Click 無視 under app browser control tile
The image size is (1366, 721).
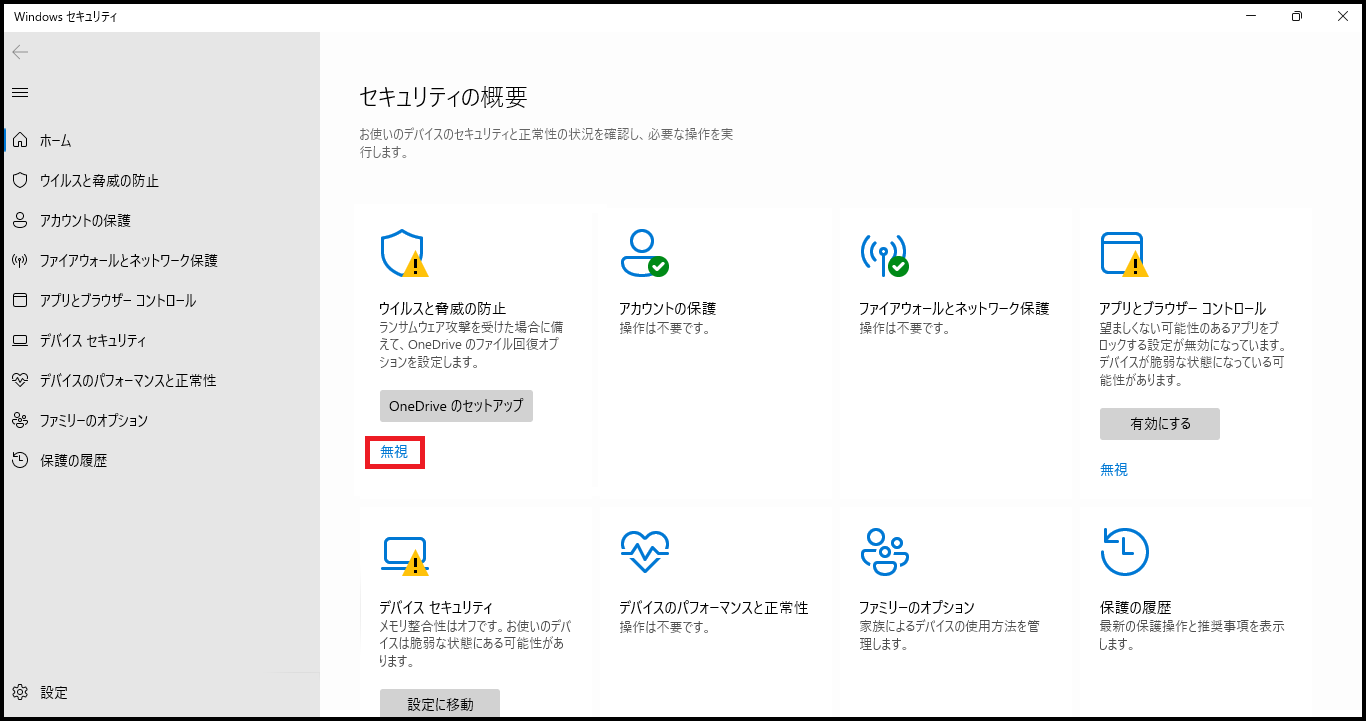[x=1114, y=470]
